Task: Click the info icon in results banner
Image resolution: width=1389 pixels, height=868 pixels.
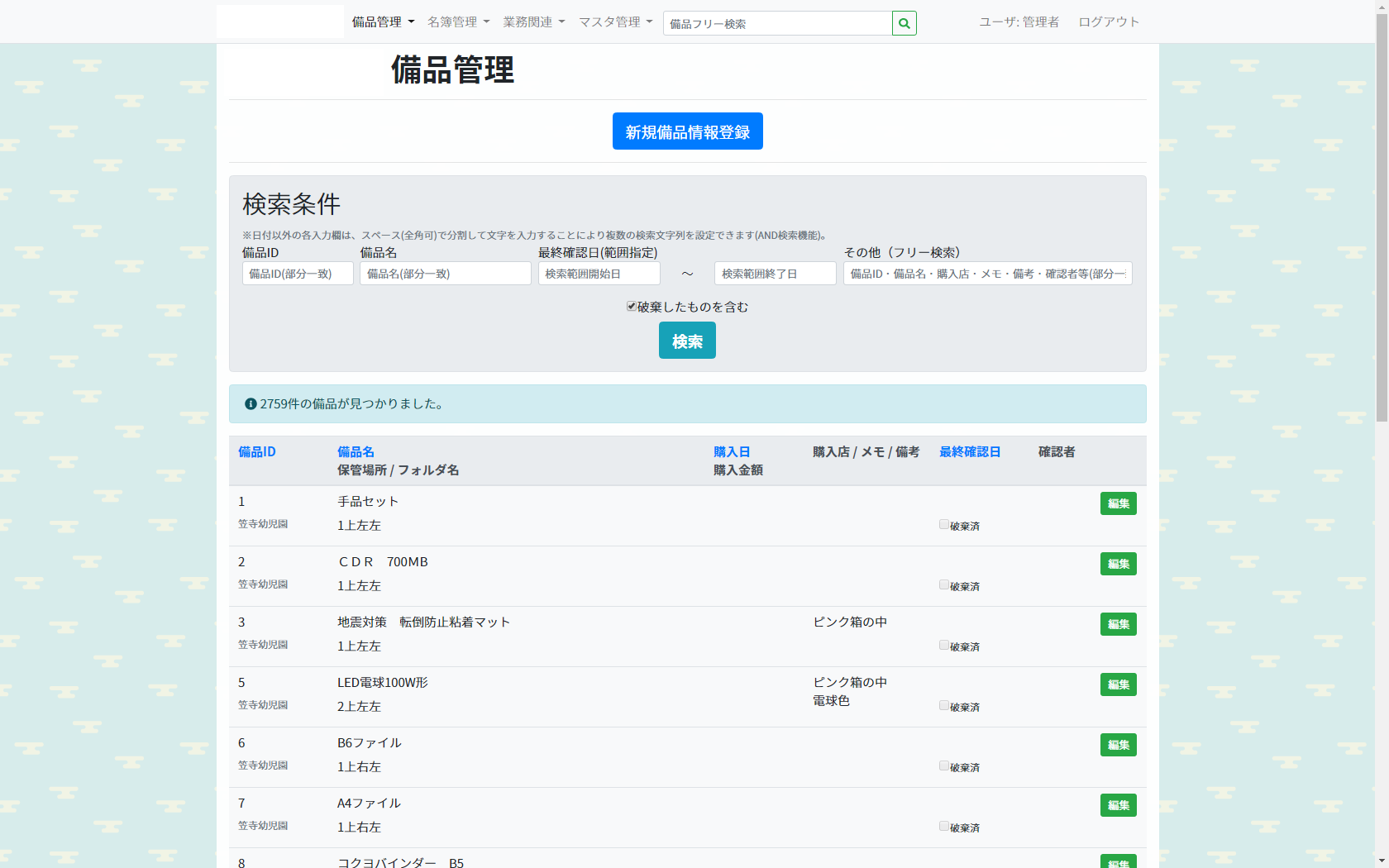Action: tap(251, 404)
